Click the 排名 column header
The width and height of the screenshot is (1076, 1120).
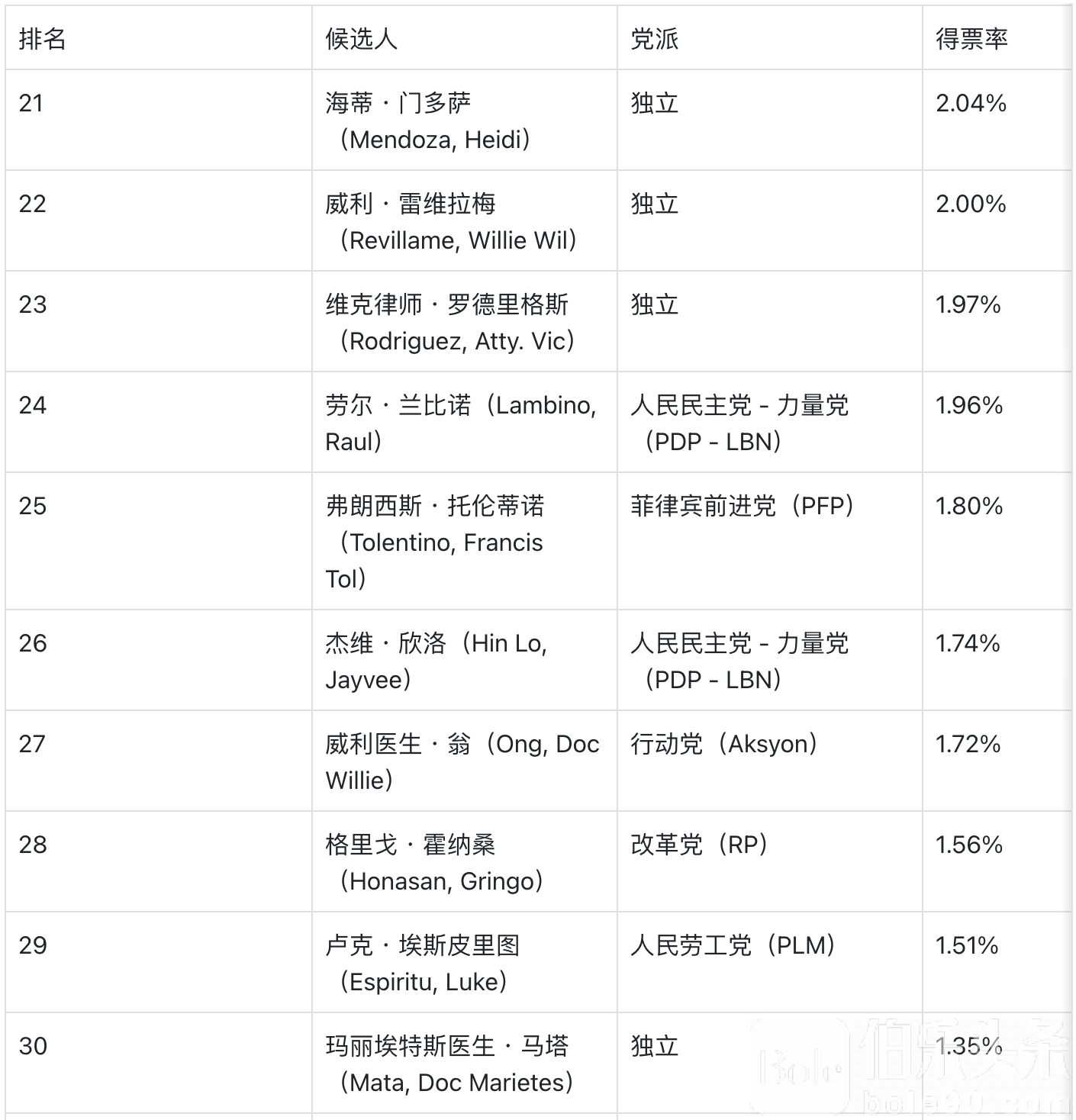pos(43,39)
